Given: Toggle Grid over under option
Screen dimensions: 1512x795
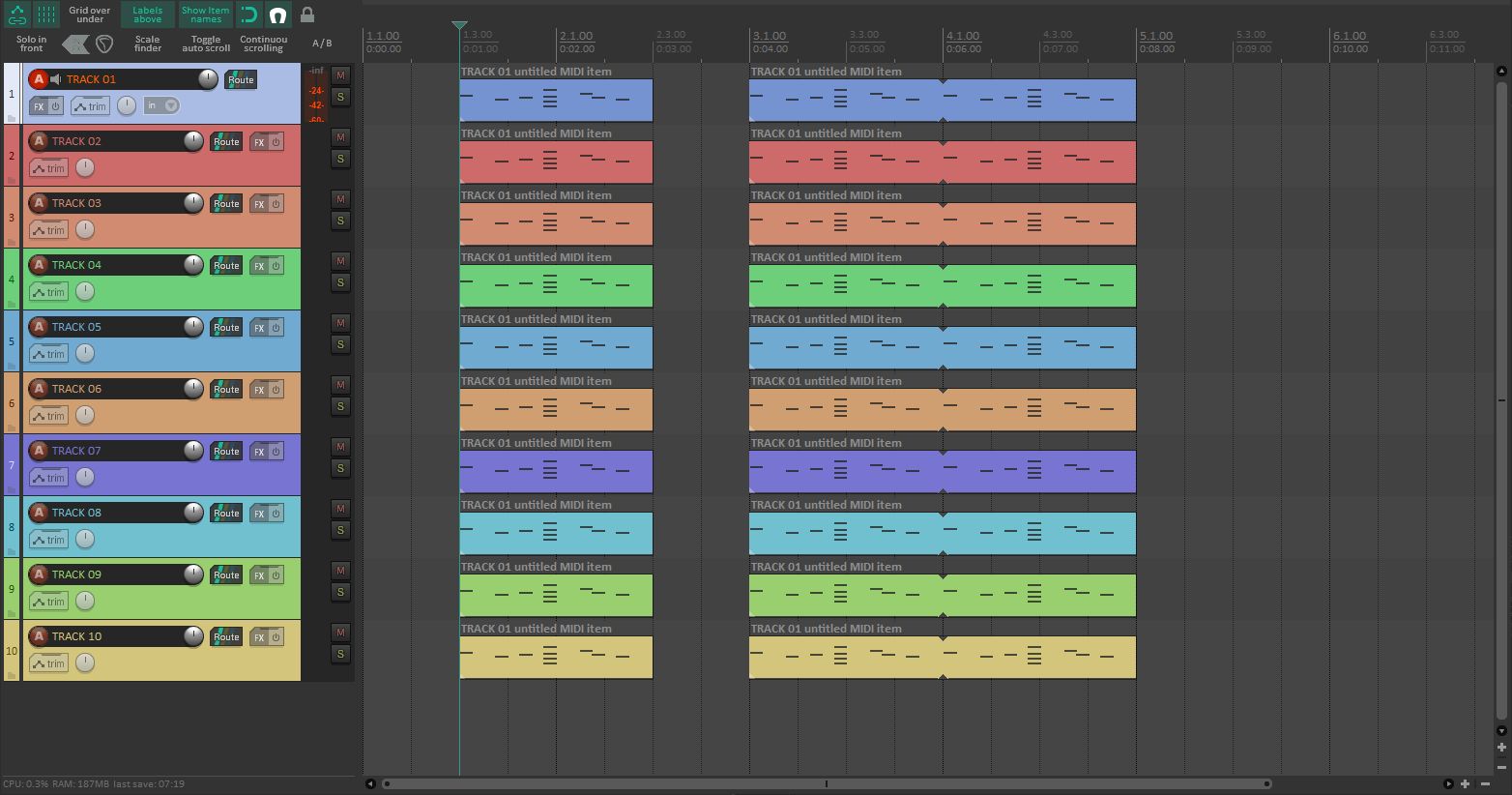Looking at the screenshot, I should (x=90, y=15).
